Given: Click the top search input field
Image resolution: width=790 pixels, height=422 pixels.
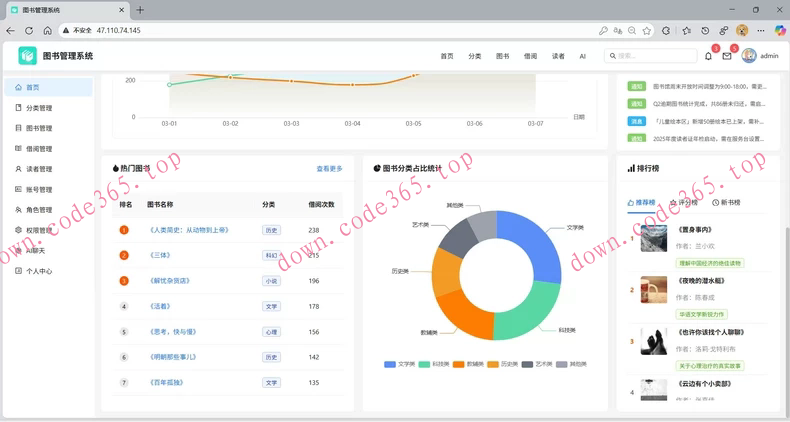Looking at the screenshot, I should tap(655, 56).
